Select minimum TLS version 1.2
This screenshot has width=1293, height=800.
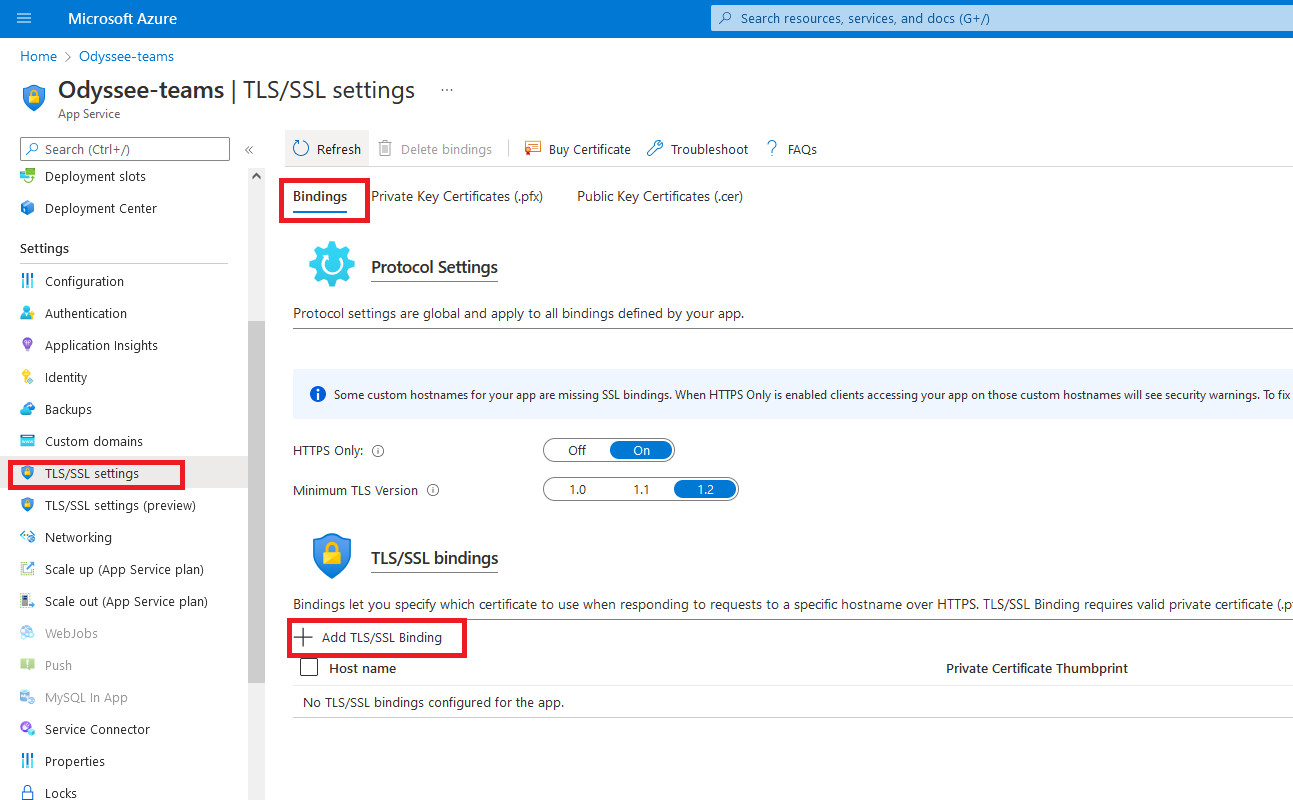tap(706, 490)
